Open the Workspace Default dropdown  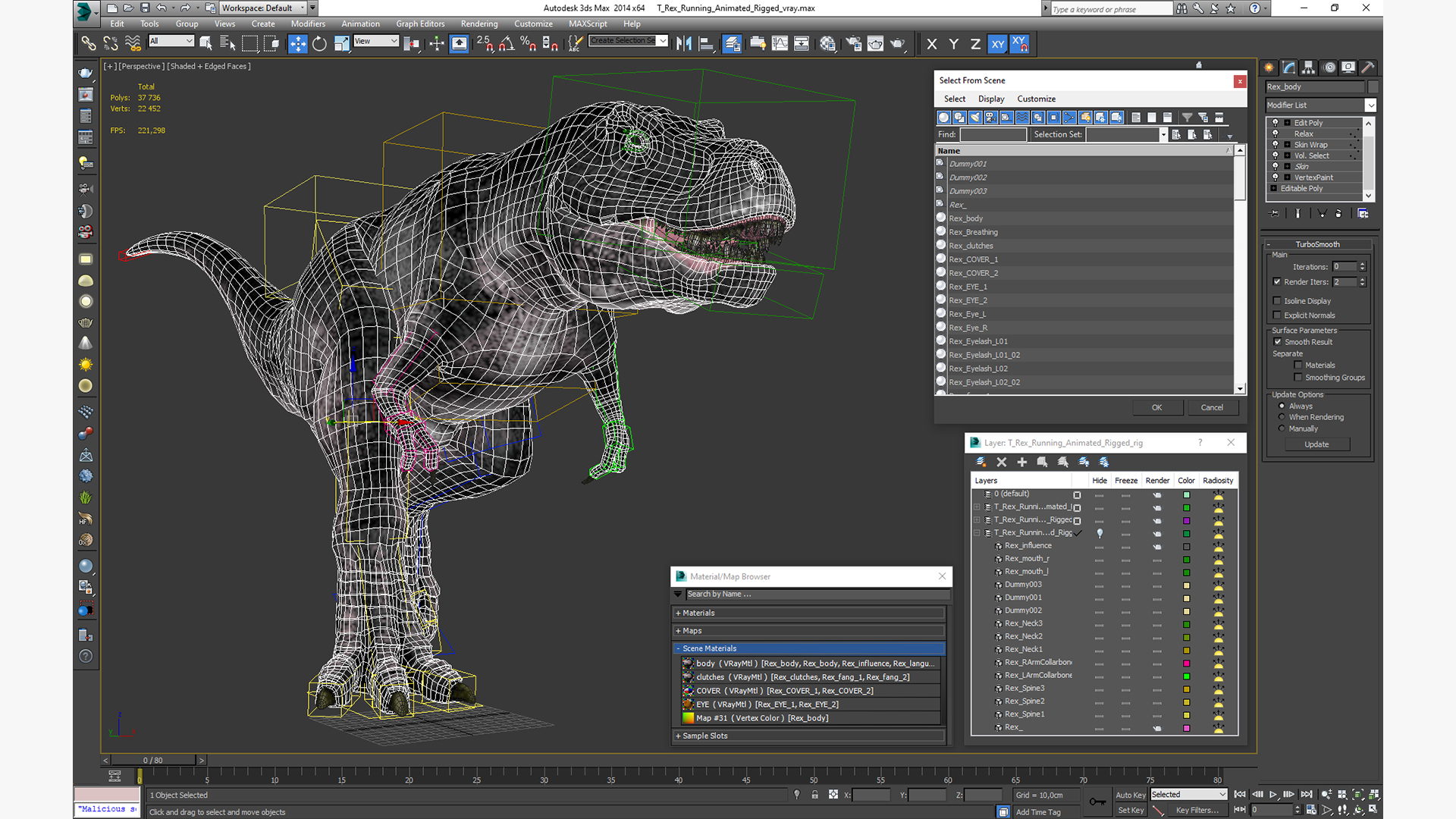click(264, 8)
